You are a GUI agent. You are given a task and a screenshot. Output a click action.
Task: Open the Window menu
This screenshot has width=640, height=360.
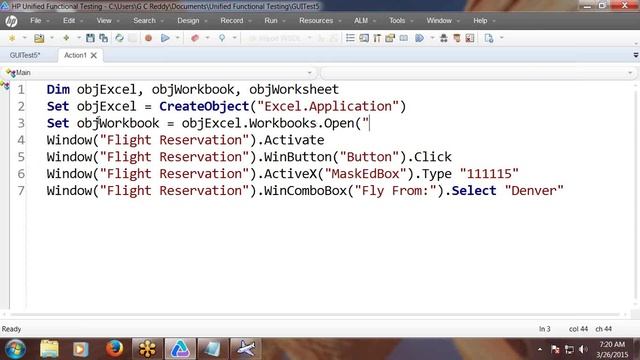tap(439, 20)
